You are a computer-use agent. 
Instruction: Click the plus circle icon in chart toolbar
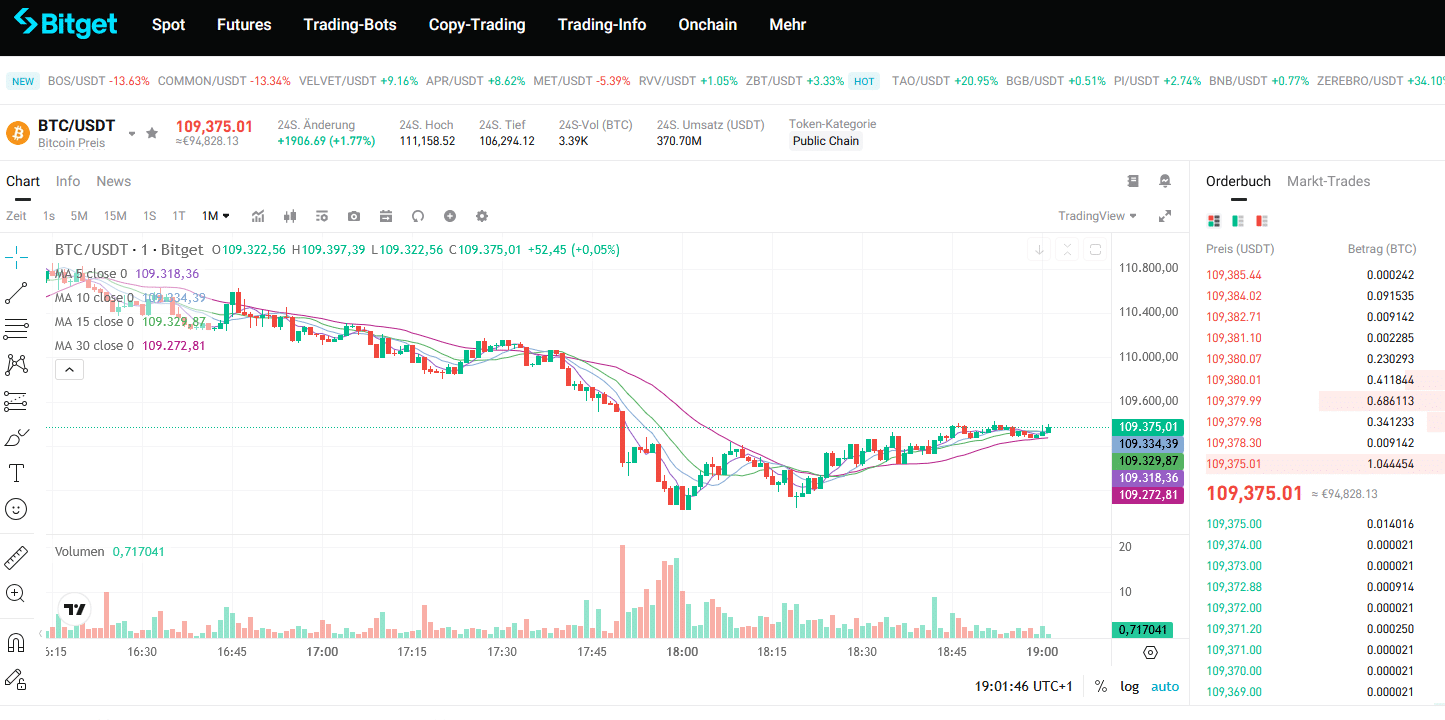[450, 216]
